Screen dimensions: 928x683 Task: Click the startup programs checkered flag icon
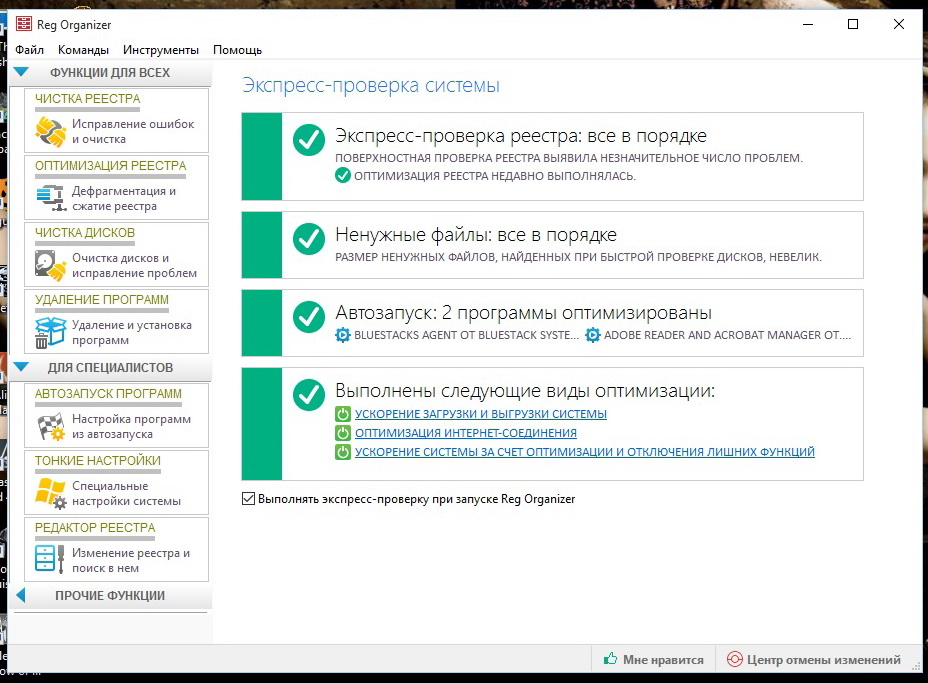[x=50, y=427]
